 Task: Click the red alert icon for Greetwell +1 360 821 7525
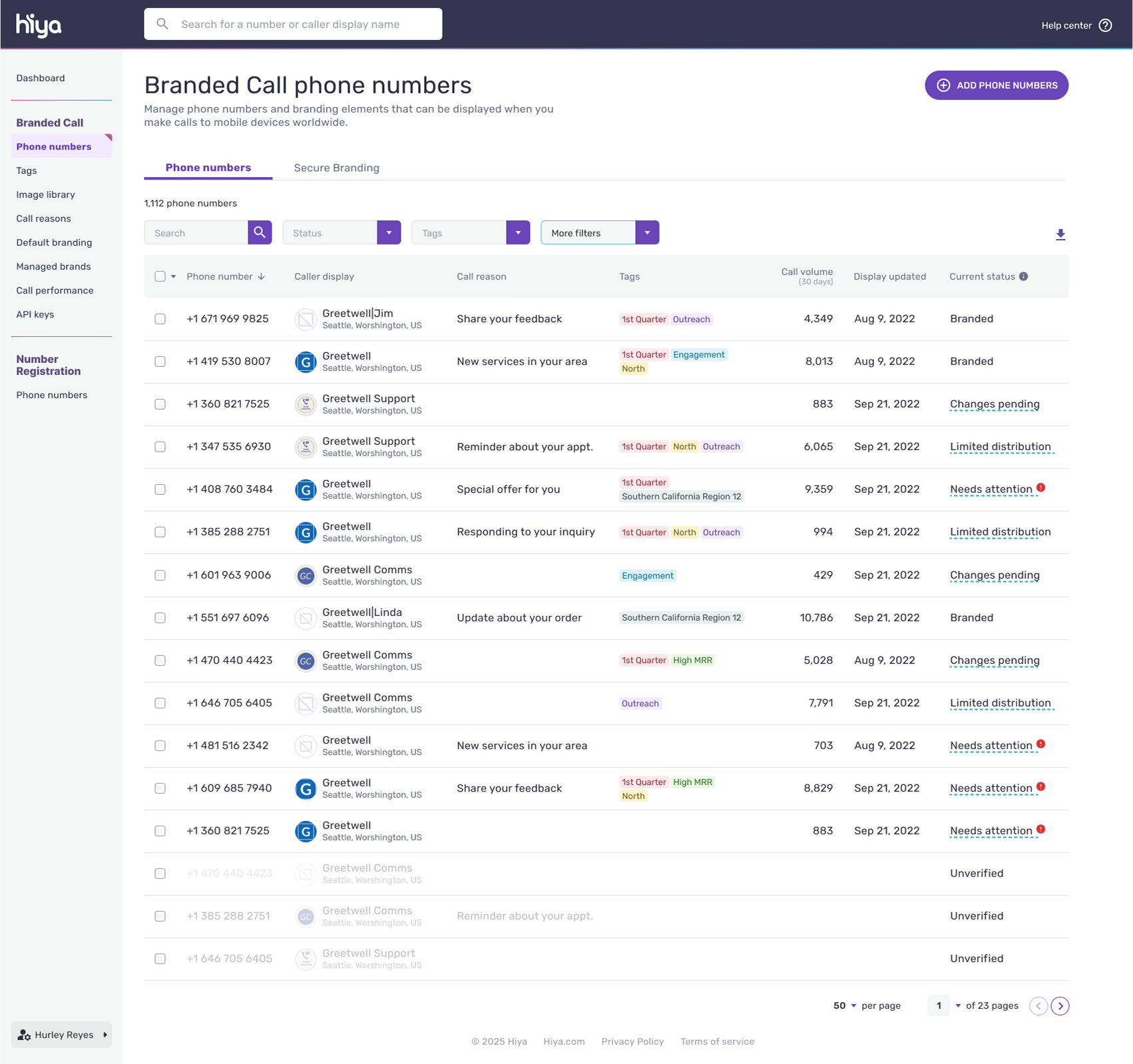tap(1041, 830)
